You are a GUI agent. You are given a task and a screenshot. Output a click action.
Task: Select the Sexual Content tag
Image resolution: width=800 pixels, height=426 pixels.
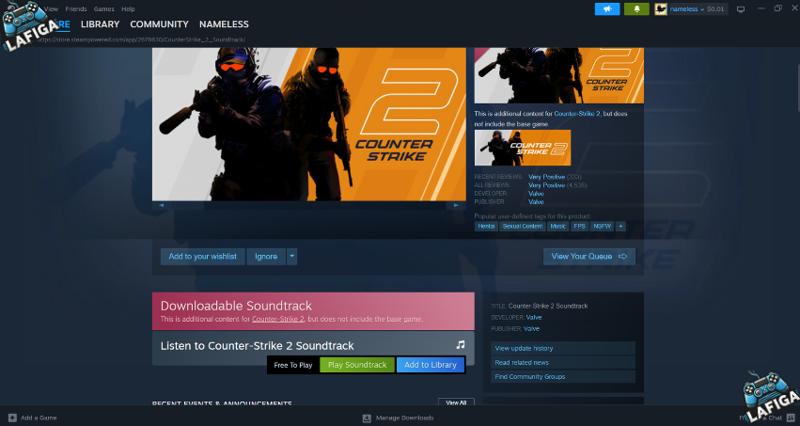pos(522,227)
